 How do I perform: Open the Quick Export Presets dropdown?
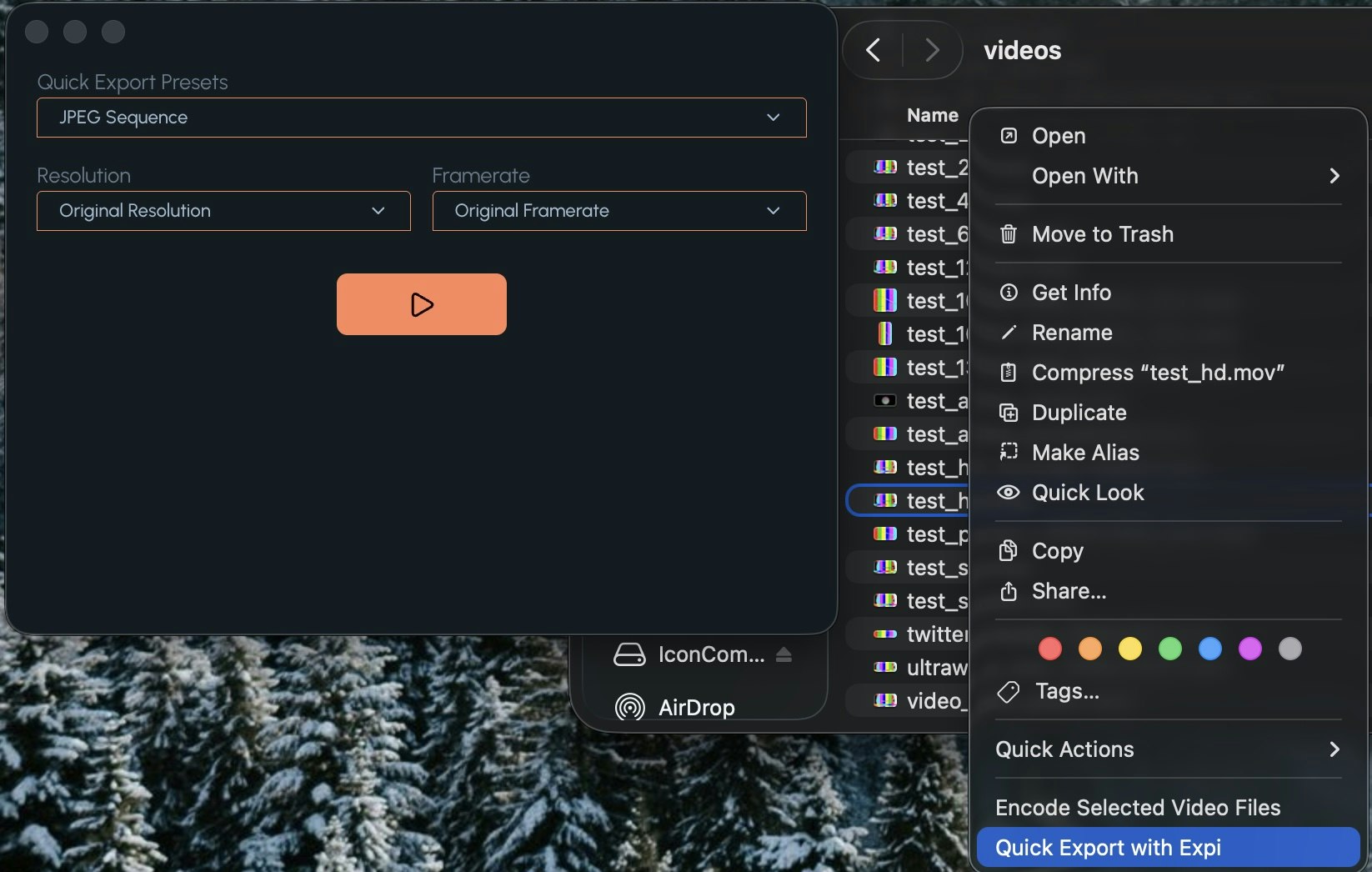pyautogui.click(x=421, y=118)
